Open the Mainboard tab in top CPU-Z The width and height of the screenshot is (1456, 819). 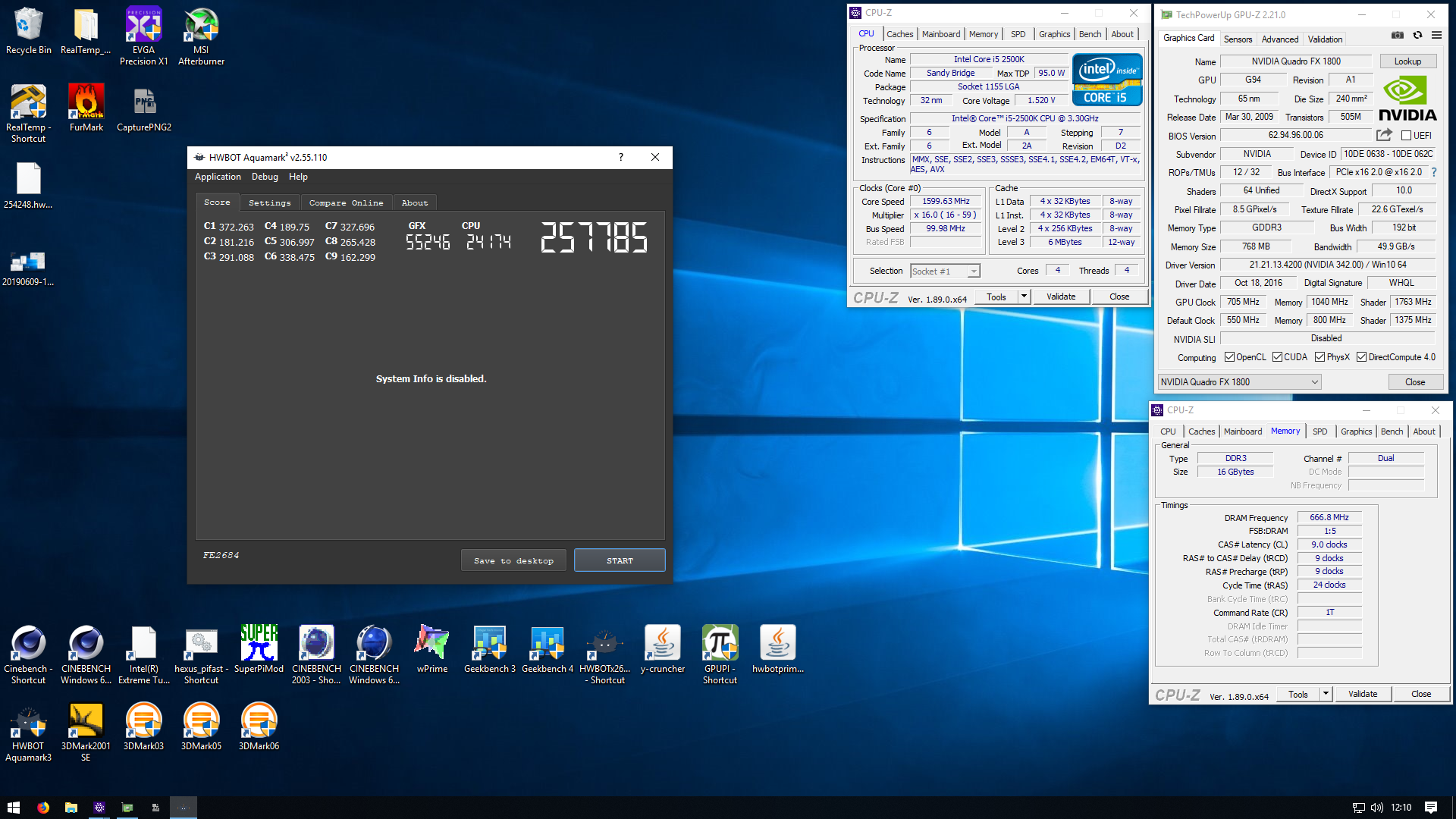941,34
